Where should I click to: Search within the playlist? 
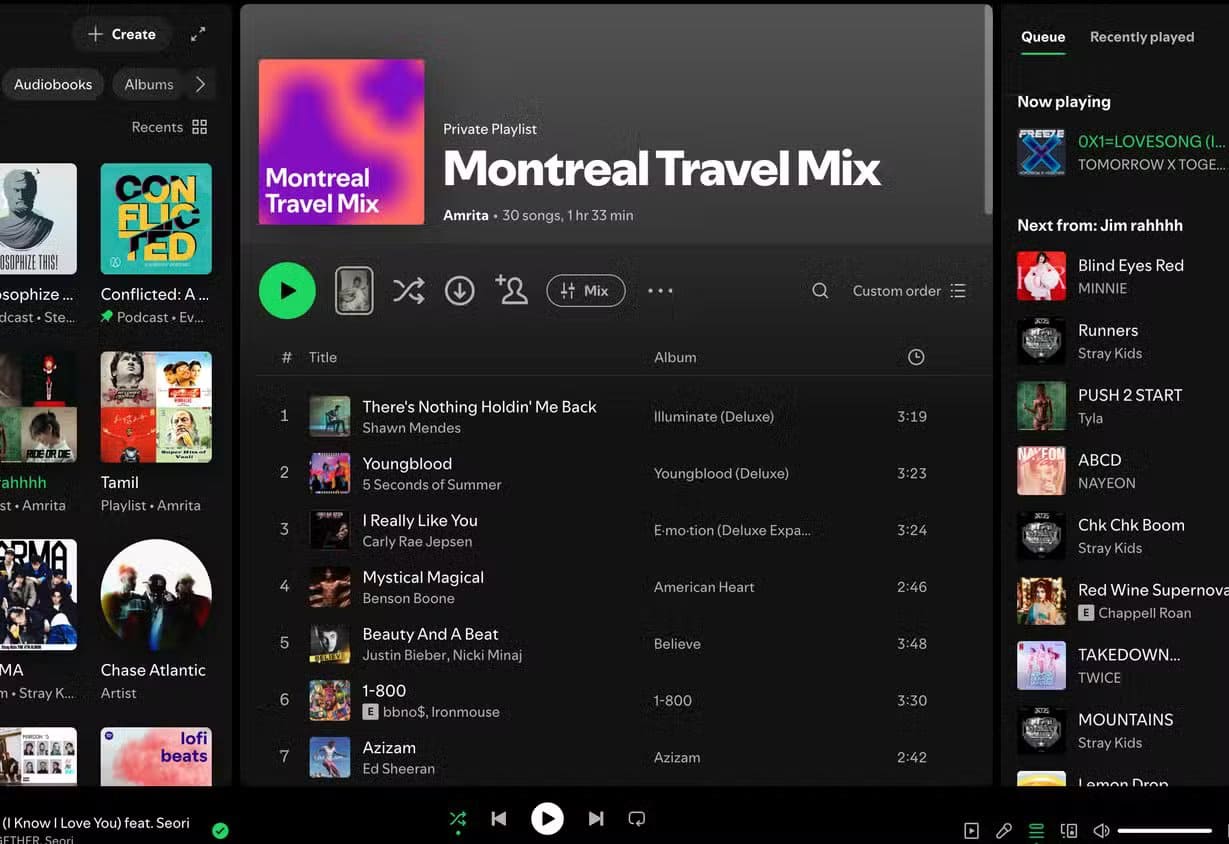pyautogui.click(x=820, y=291)
